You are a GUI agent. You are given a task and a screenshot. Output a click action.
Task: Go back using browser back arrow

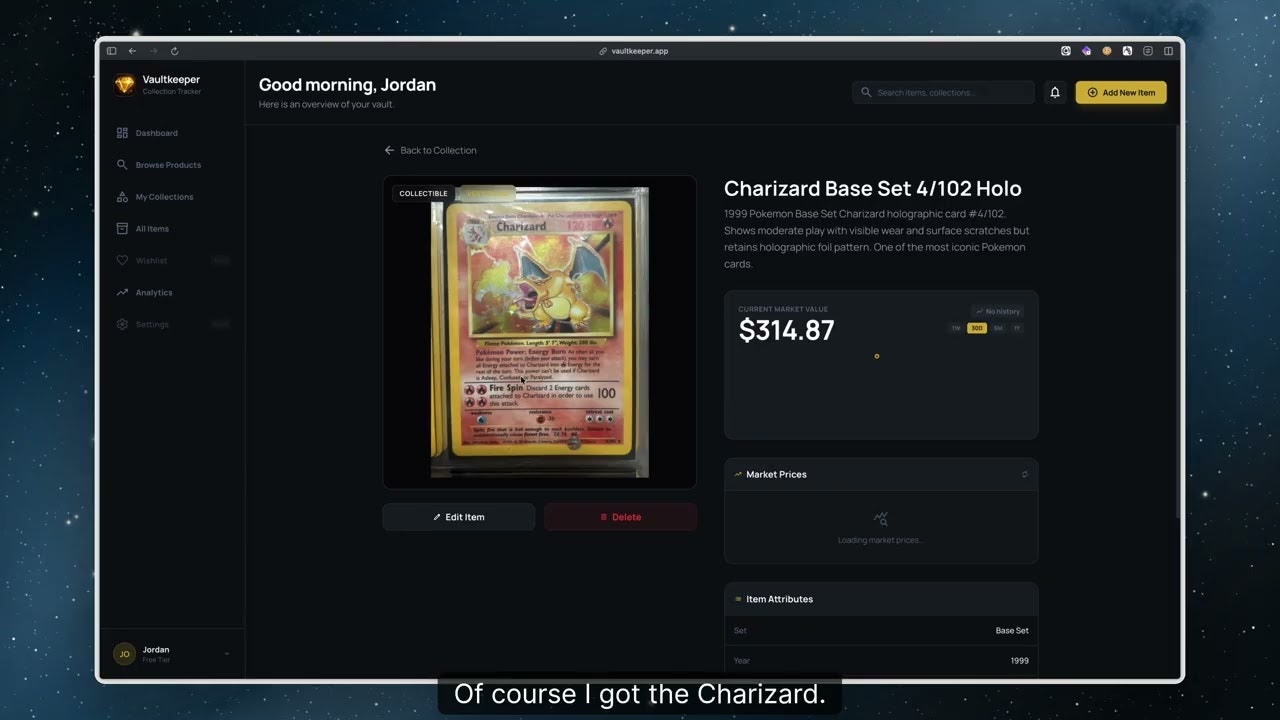pyautogui.click(x=132, y=51)
